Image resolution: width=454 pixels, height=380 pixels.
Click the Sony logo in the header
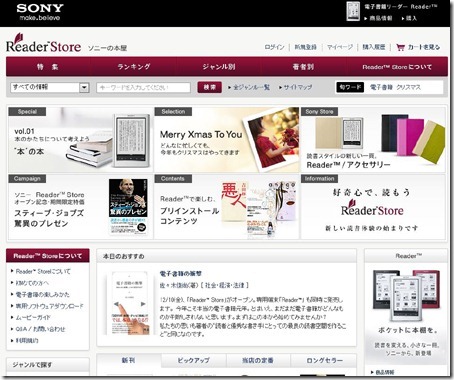click(40, 8)
